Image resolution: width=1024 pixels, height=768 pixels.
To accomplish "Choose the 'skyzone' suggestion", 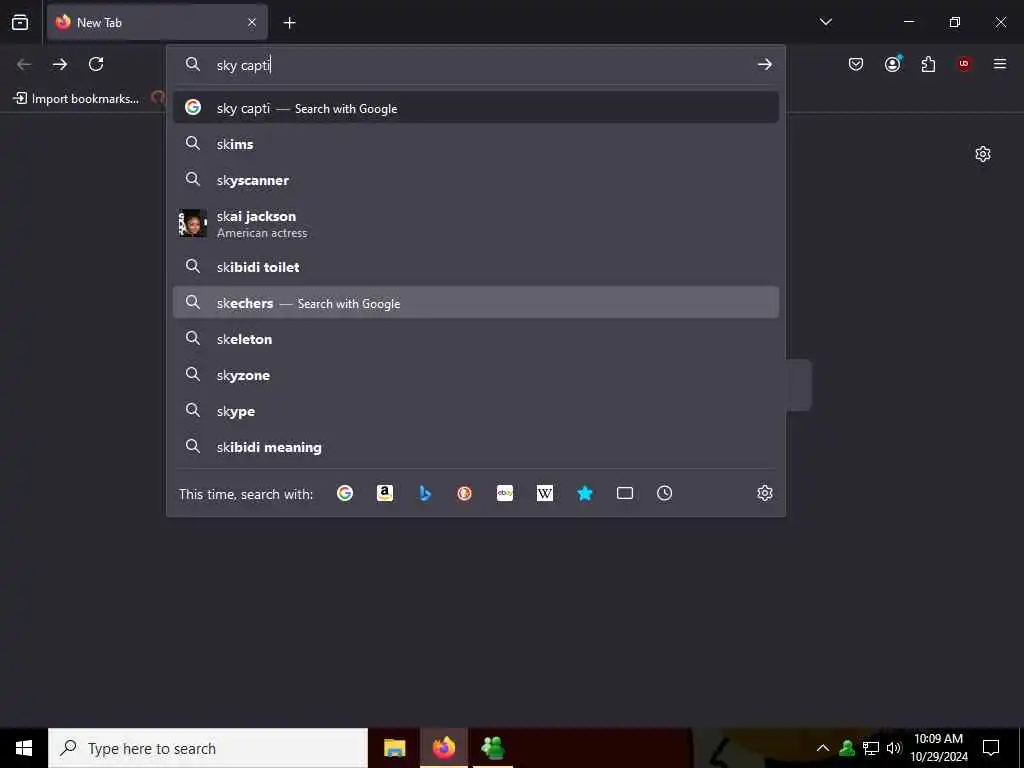I will click(x=475, y=374).
